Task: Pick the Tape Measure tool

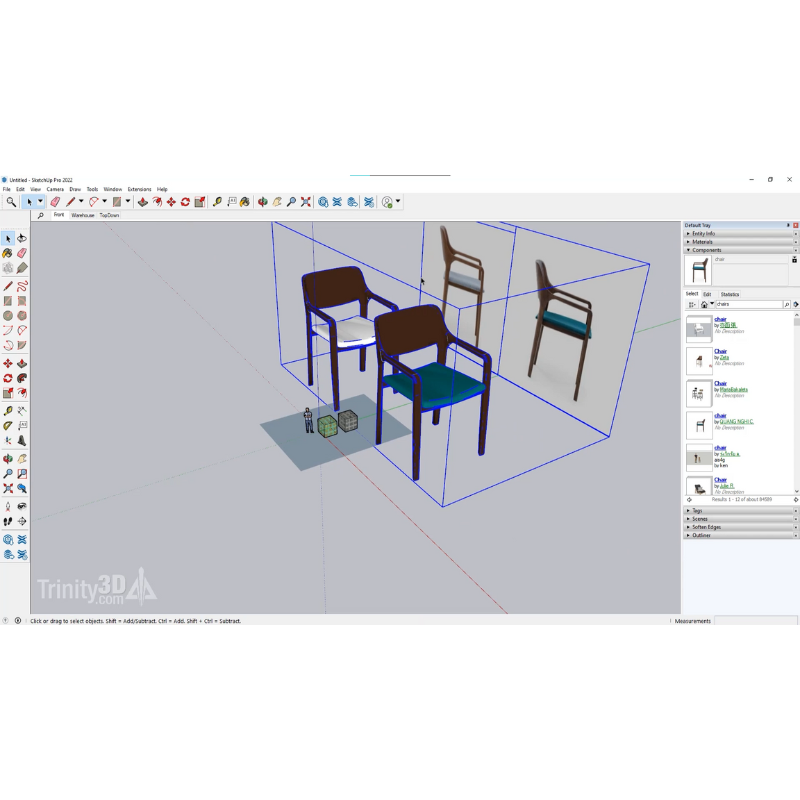Action: click(217, 202)
